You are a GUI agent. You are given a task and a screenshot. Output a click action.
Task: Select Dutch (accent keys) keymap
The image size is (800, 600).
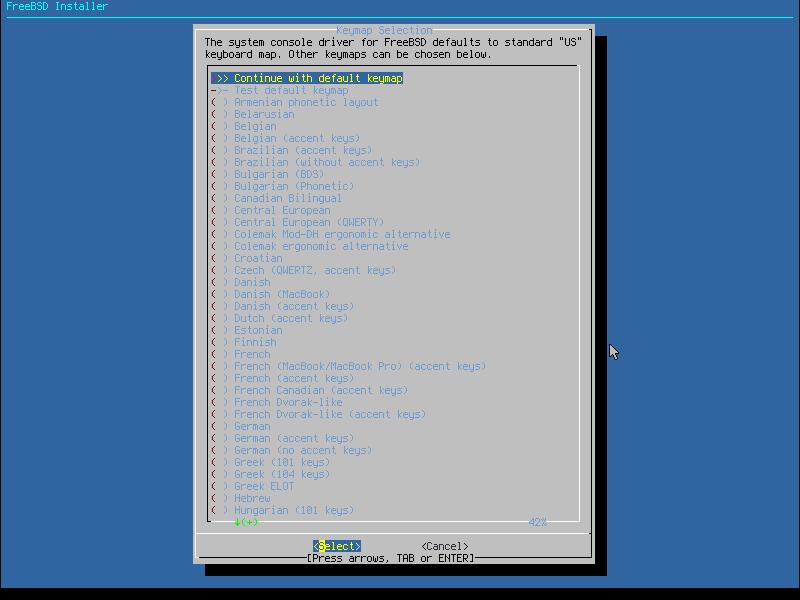click(280, 318)
